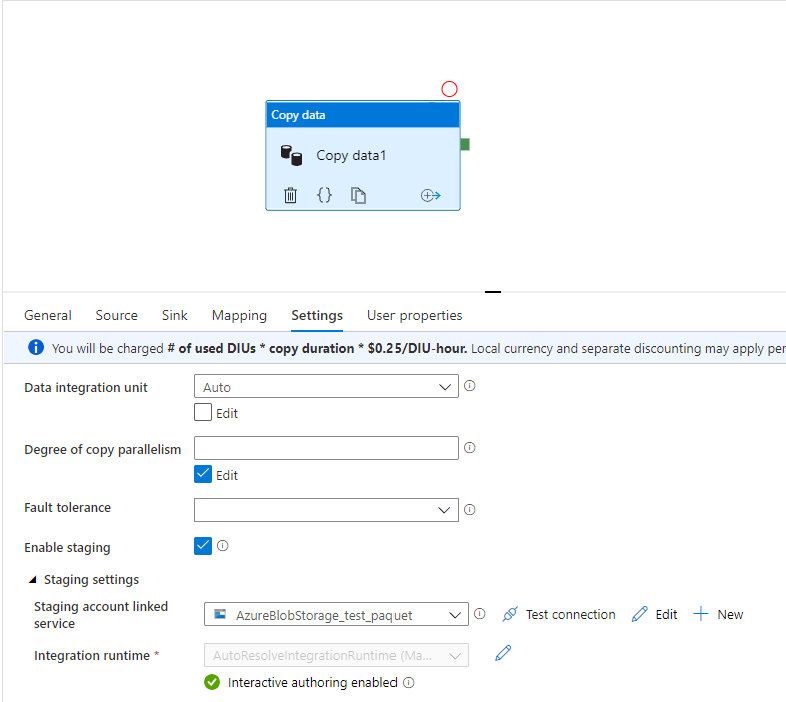
Task: Click the blue info icon in charge banner
Action: 36,347
